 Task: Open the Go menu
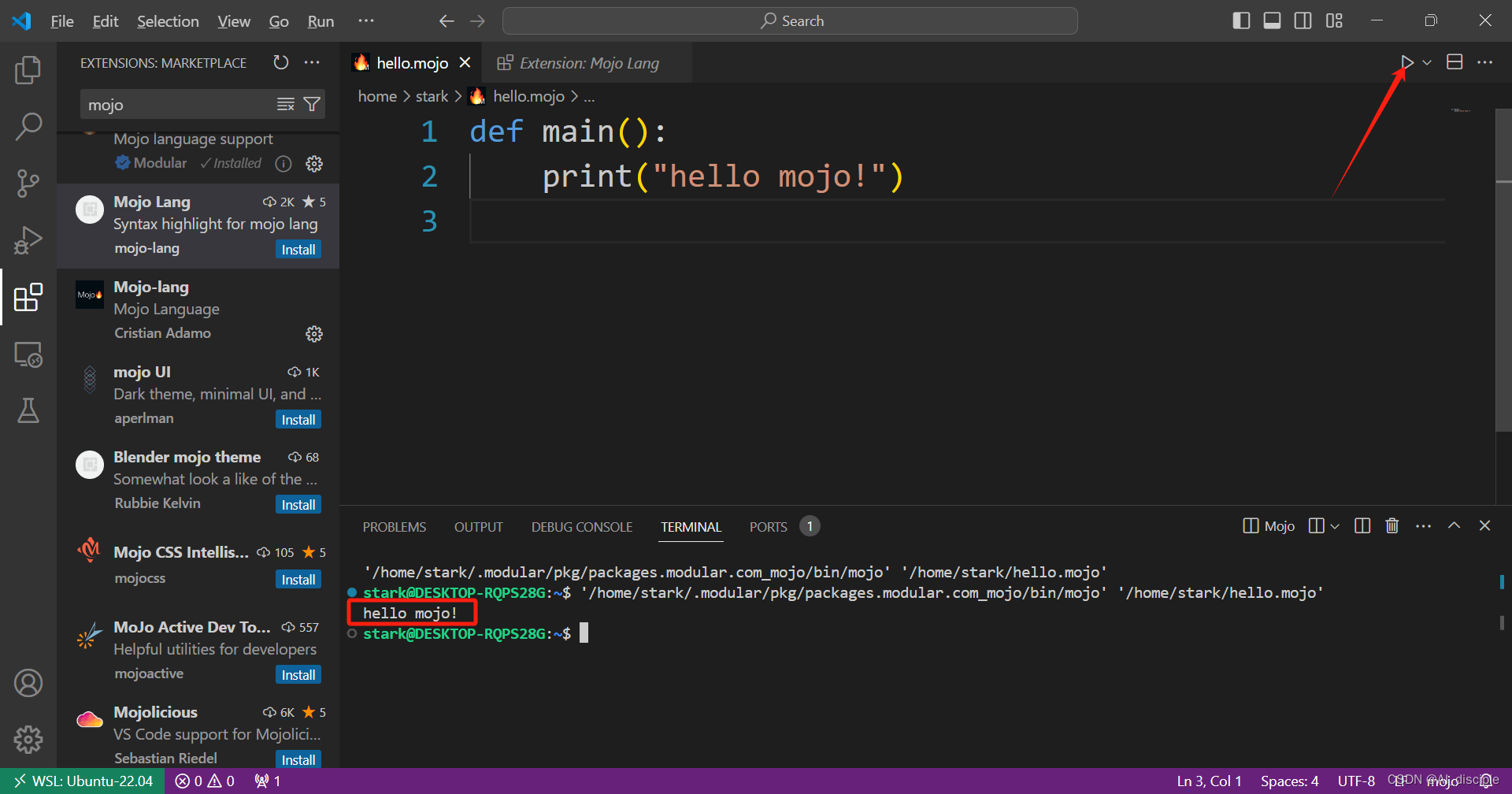pos(279,21)
